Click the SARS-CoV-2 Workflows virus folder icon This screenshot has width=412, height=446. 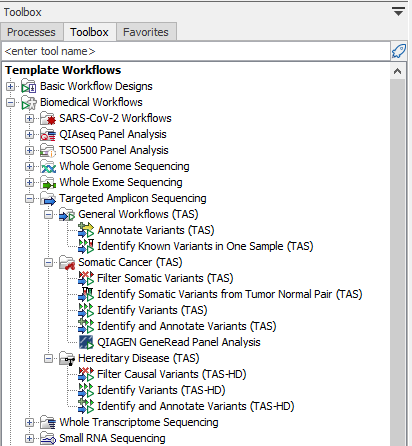point(48,118)
